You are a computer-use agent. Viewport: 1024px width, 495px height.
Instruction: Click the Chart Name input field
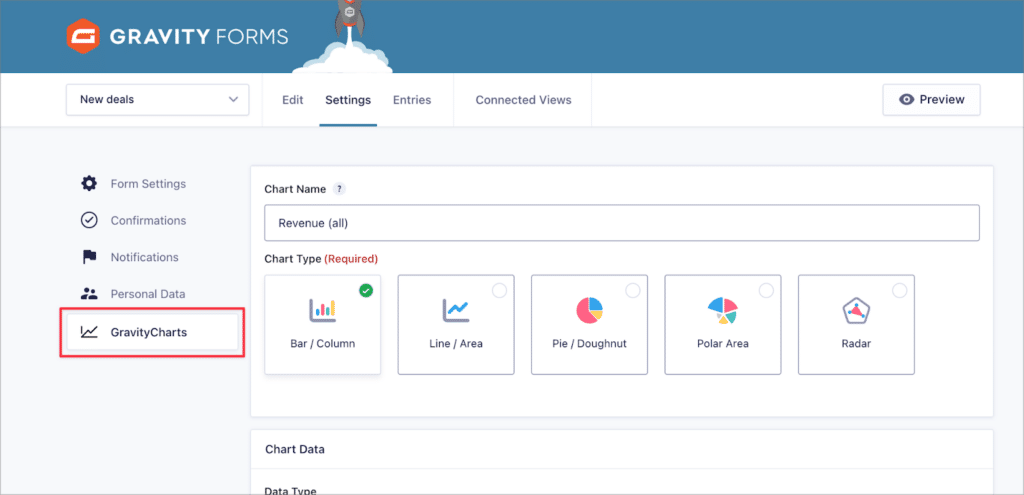tap(622, 223)
